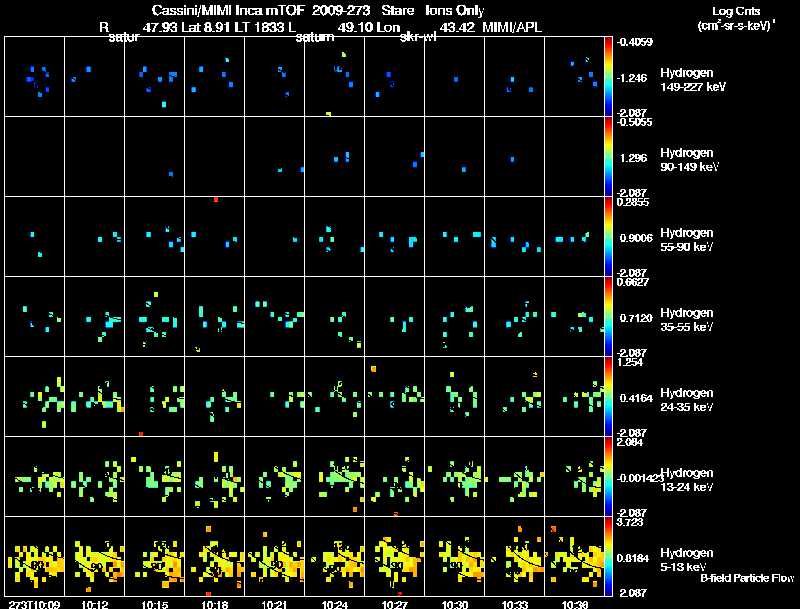Click the 10:24 time axis label
This screenshot has height=609, width=800.
[335, 604]
